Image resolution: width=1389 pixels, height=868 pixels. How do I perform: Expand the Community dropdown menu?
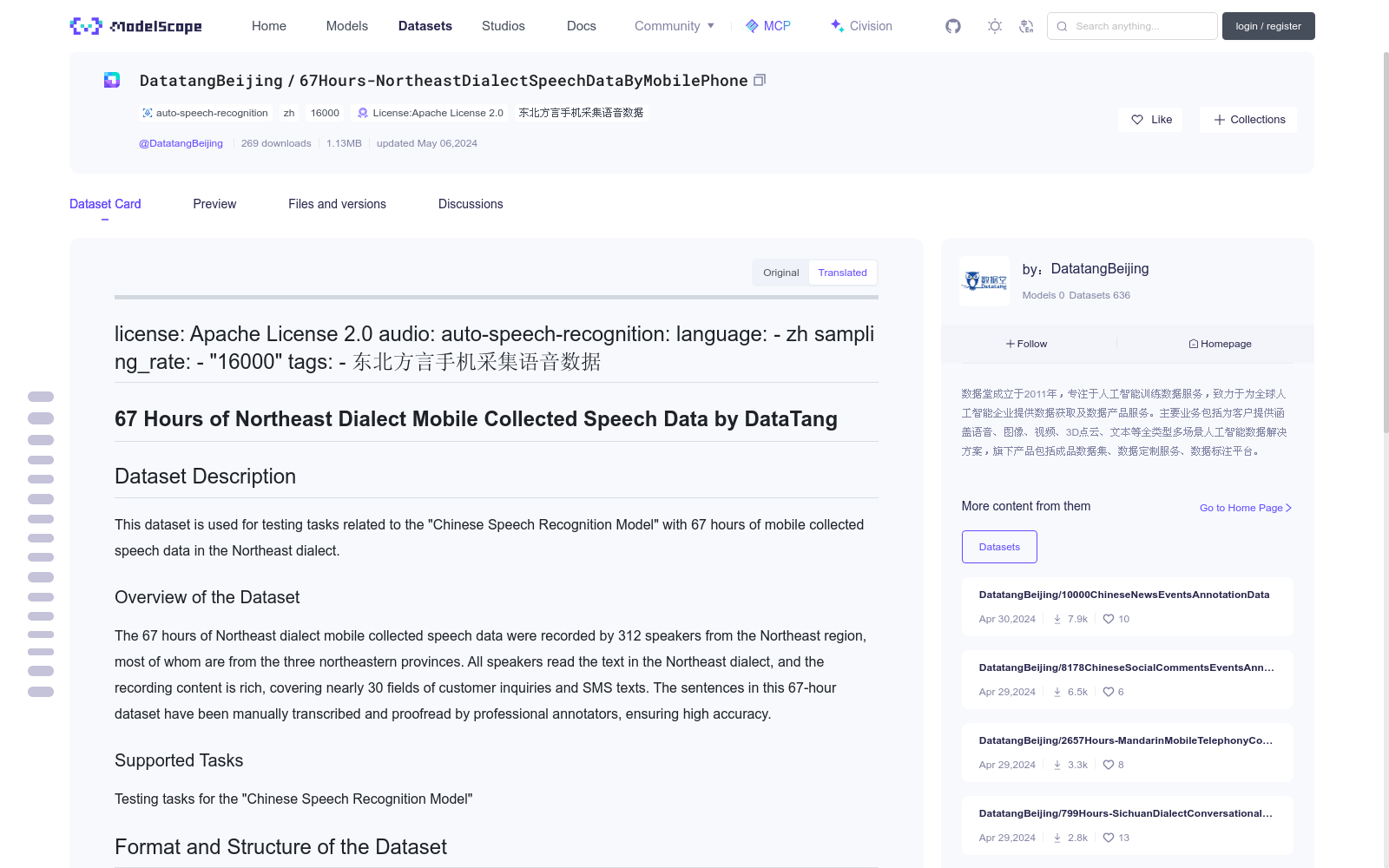[675, 26]
